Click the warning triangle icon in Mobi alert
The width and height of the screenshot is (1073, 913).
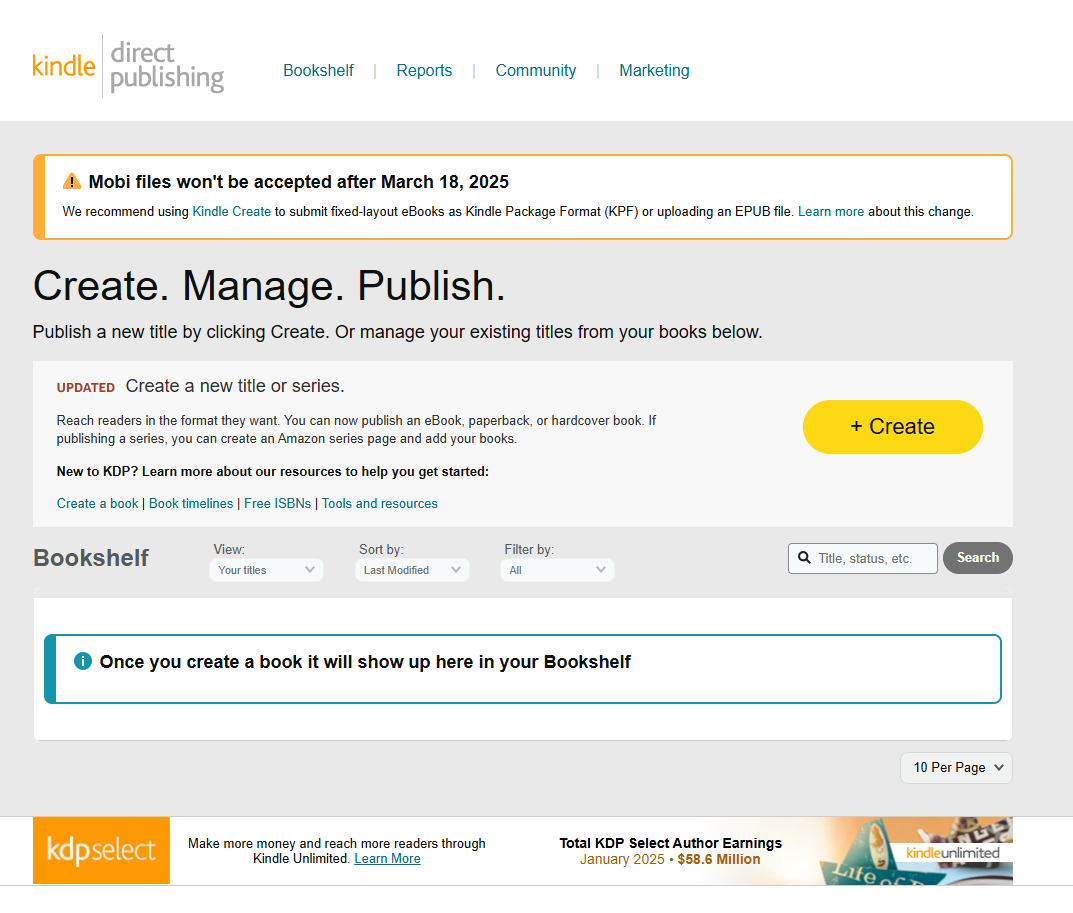click(72, 181)
